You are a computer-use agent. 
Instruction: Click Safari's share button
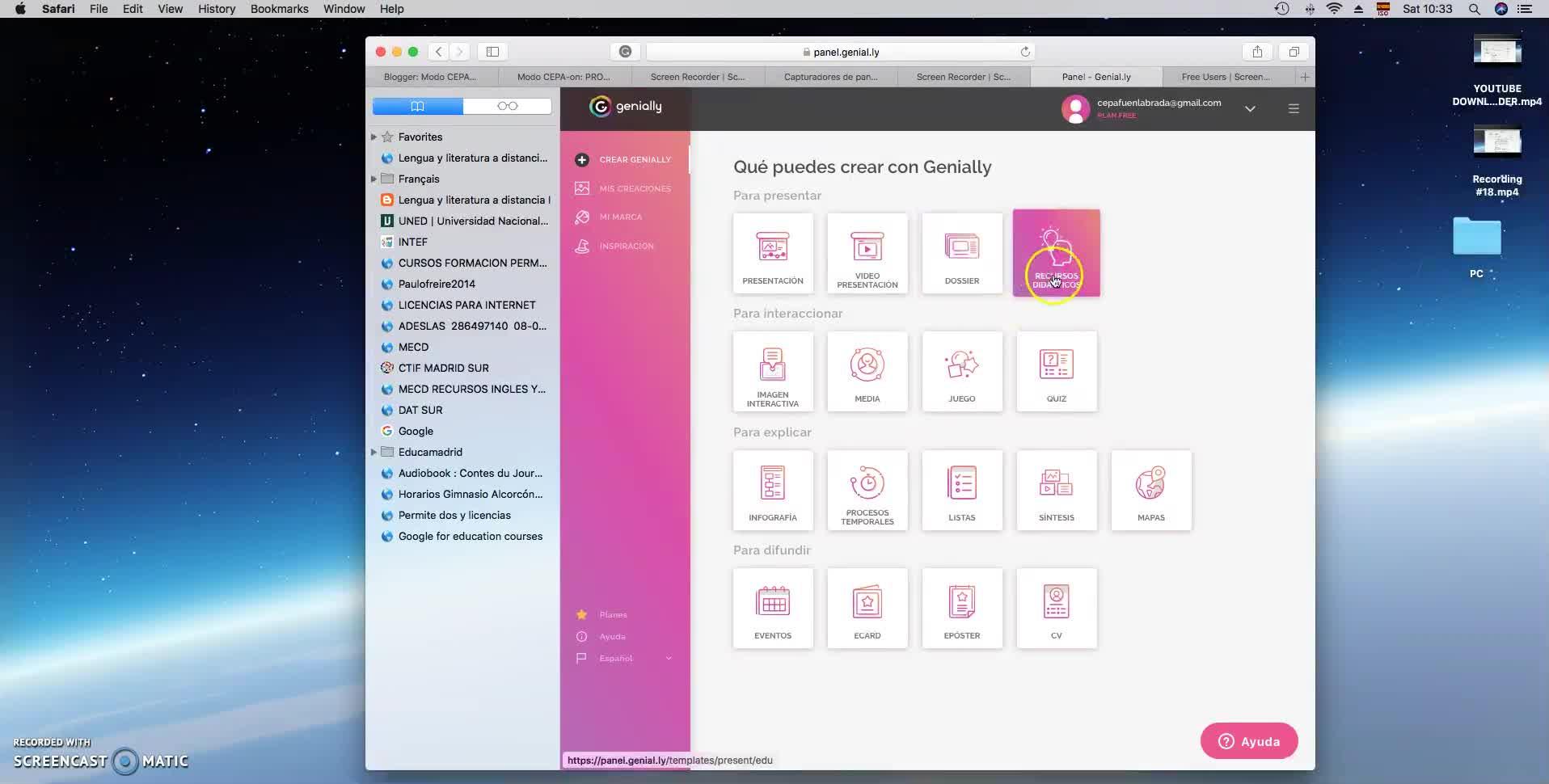pyautogui.click(x=1257, y=52)
